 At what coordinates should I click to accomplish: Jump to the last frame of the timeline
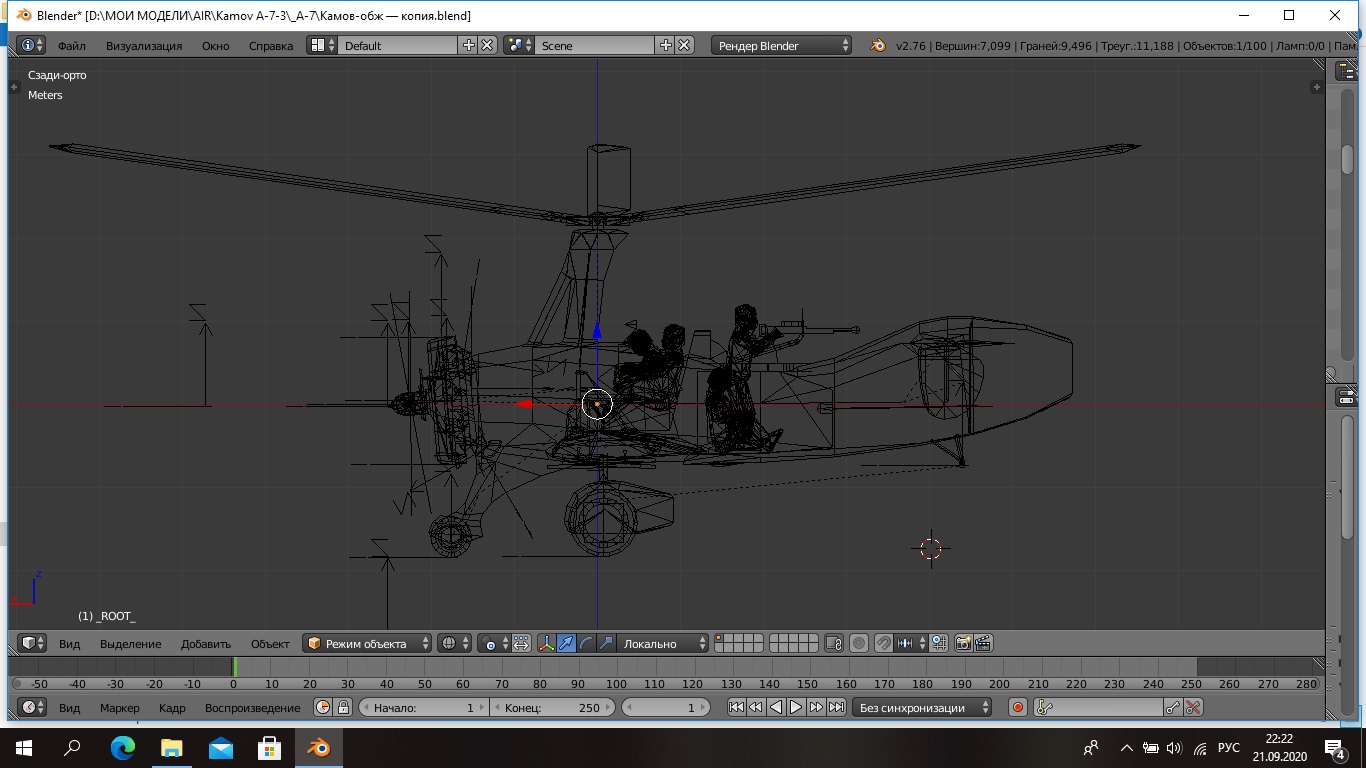pos(836,708)
